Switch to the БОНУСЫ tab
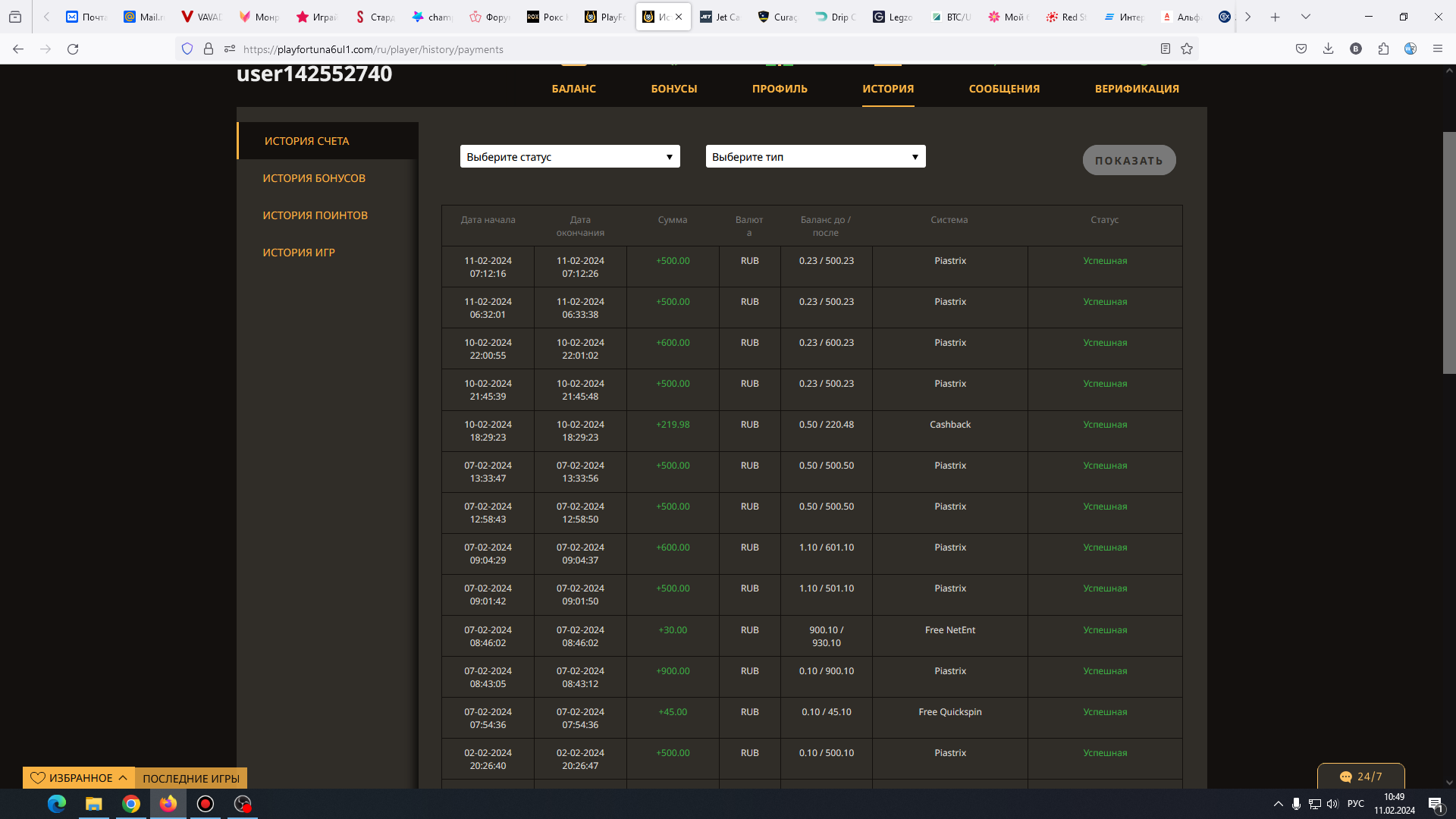 click(673, 89)
